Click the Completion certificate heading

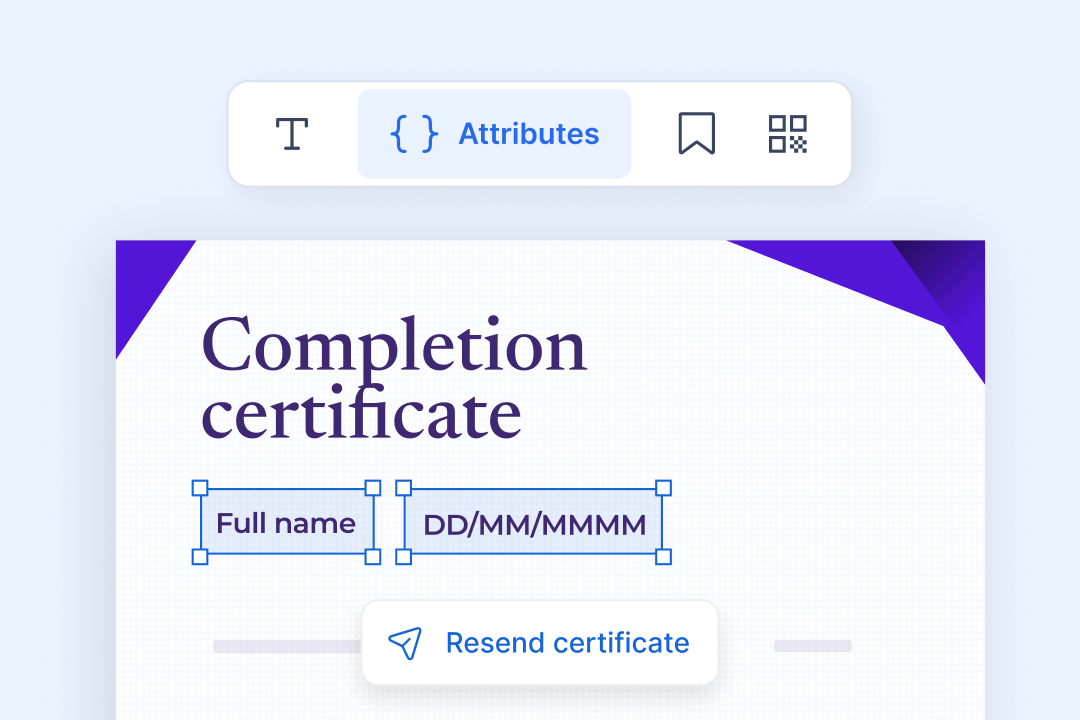click(395, 380)
